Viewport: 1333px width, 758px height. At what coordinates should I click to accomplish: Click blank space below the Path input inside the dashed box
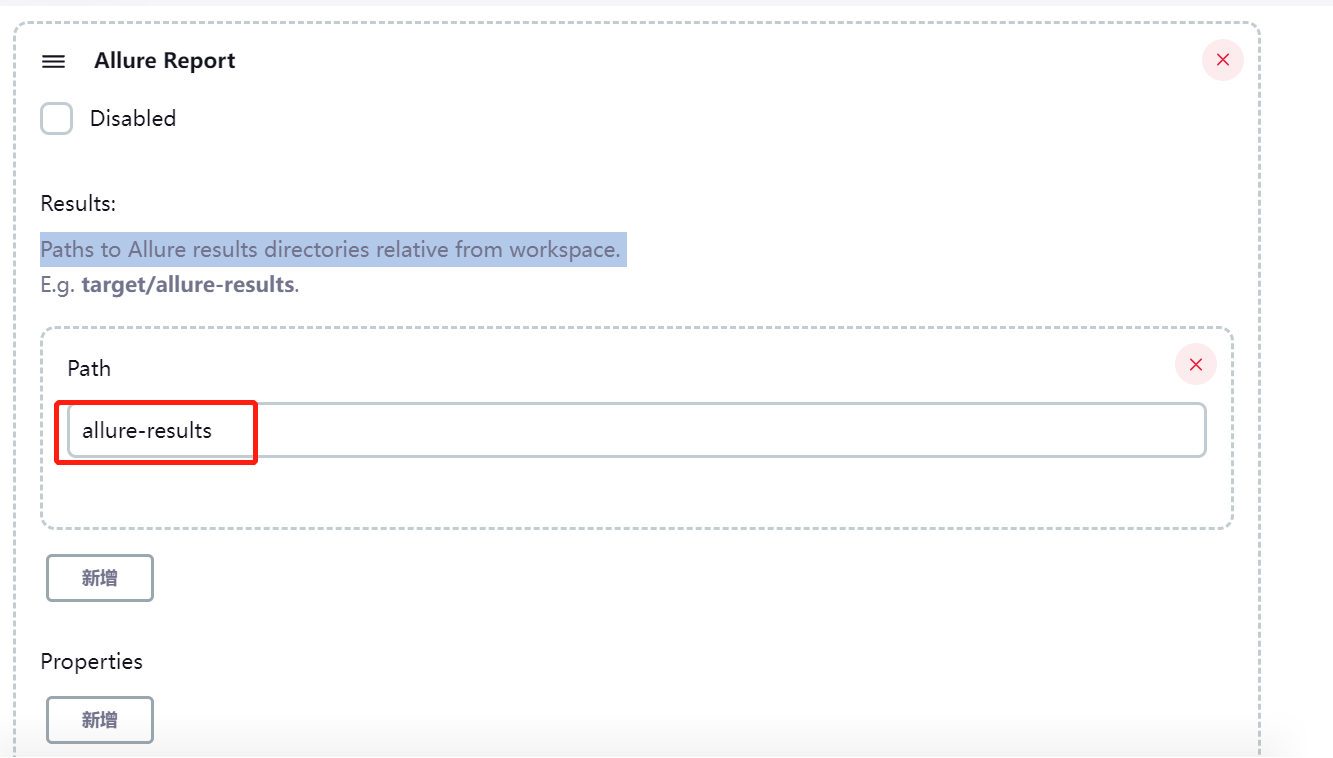(636, 492)
